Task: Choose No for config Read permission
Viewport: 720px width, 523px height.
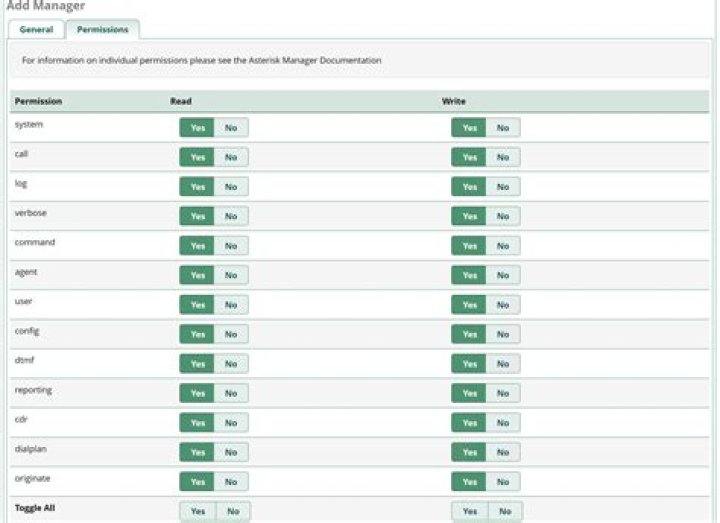Action: tap(231, 334)
